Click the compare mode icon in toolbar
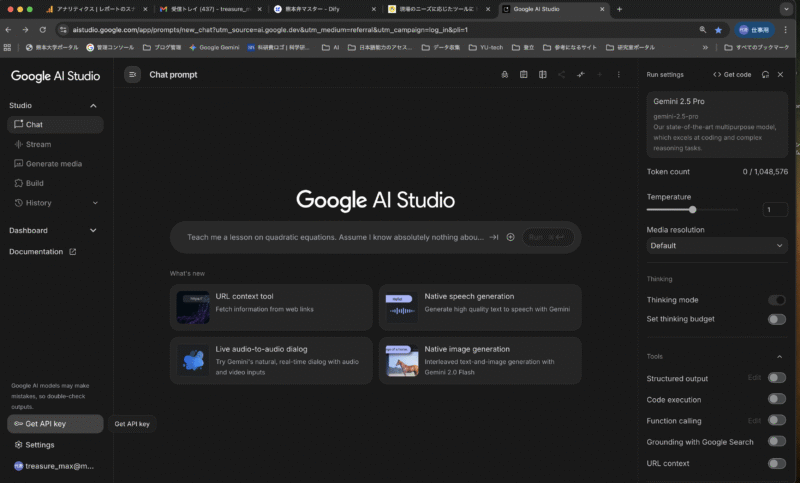The width and height of the screenshot is (800, 483). [x=542, y=75]
